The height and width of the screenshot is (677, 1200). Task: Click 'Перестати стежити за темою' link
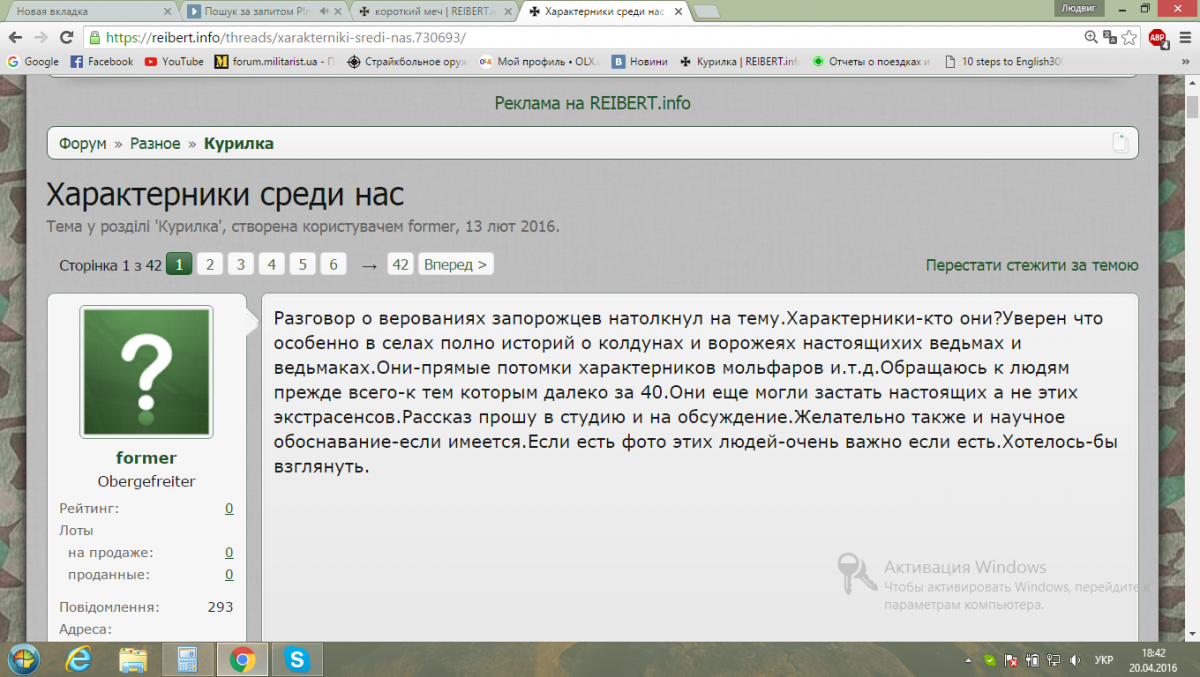point(1031,265)
